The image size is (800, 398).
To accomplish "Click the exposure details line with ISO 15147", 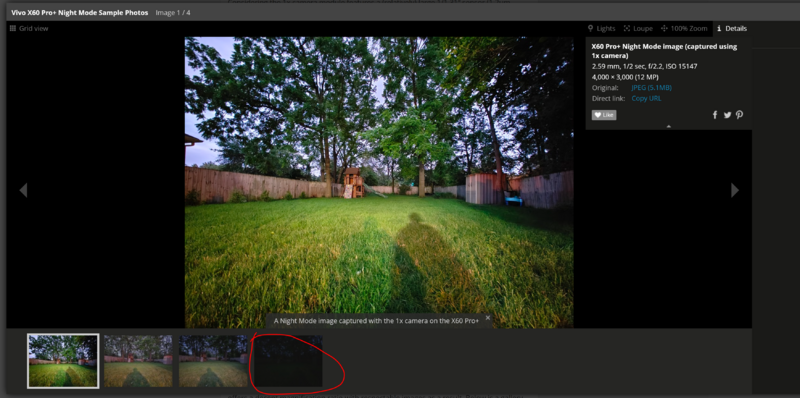I will tap(644, 66).
